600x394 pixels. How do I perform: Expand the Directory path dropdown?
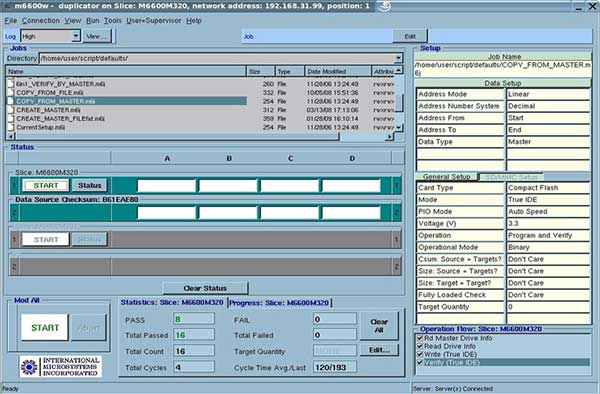point(398,58)
